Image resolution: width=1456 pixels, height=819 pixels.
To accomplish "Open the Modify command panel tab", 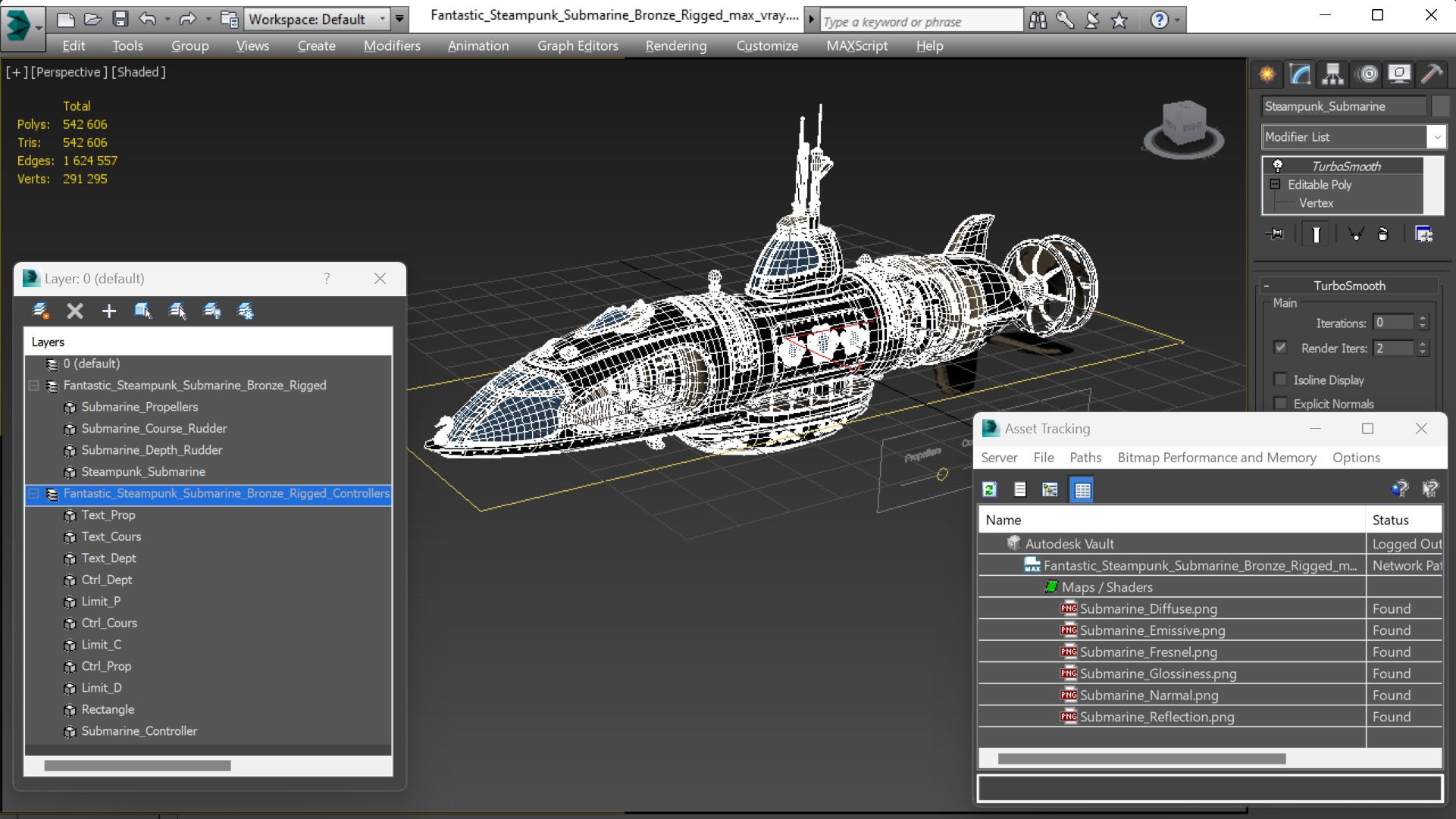I will (x=1300, y=73).
